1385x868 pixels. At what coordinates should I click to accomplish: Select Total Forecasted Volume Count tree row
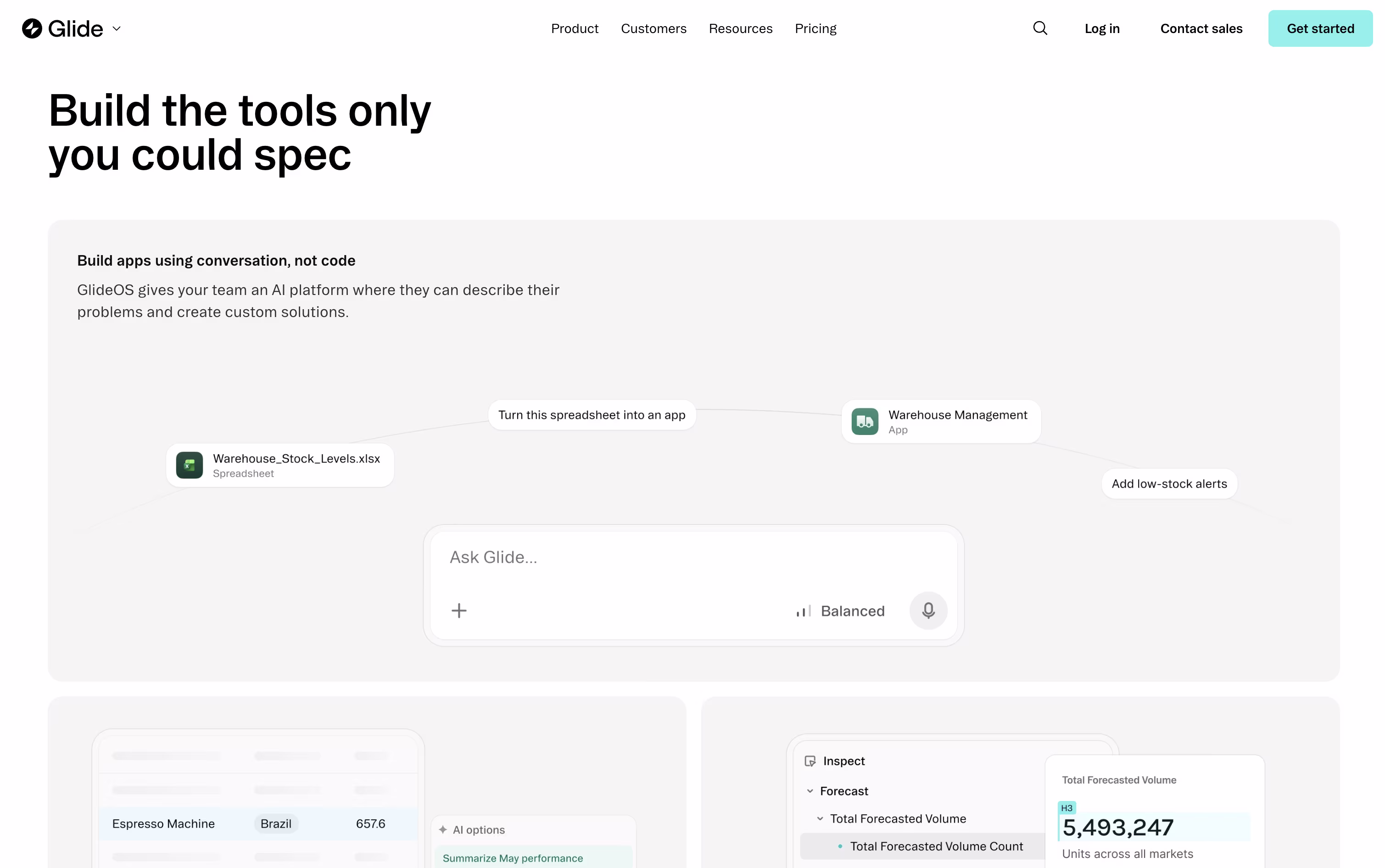pos(922,846)
